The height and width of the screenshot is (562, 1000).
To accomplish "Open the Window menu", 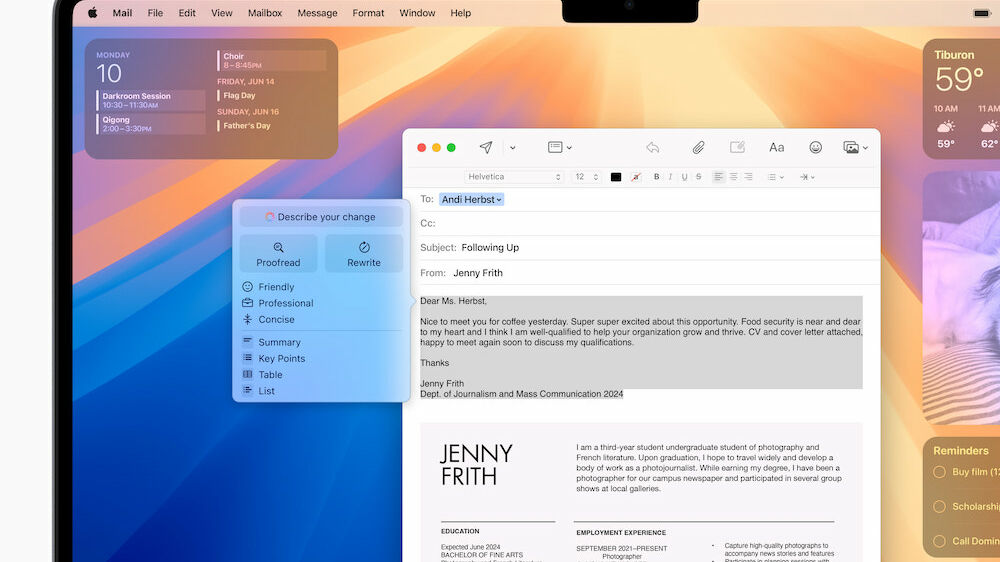I will click(x=417, y=13).
